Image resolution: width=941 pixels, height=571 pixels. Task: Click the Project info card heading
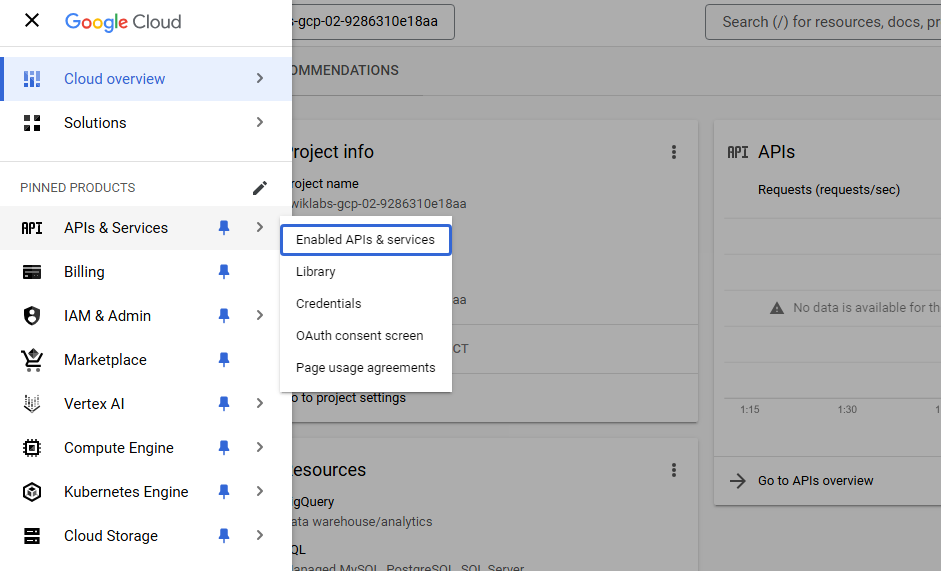click(x=333, y=152)
